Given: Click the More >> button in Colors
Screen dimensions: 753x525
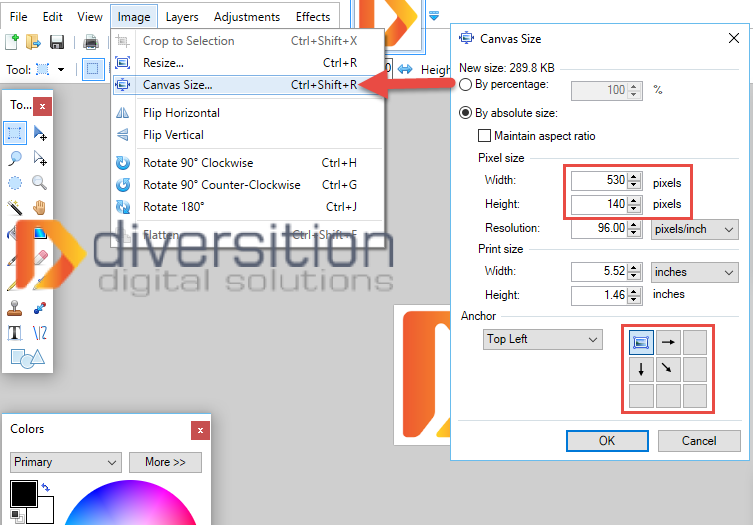Looking at the screenshot, I should (165, 462).
